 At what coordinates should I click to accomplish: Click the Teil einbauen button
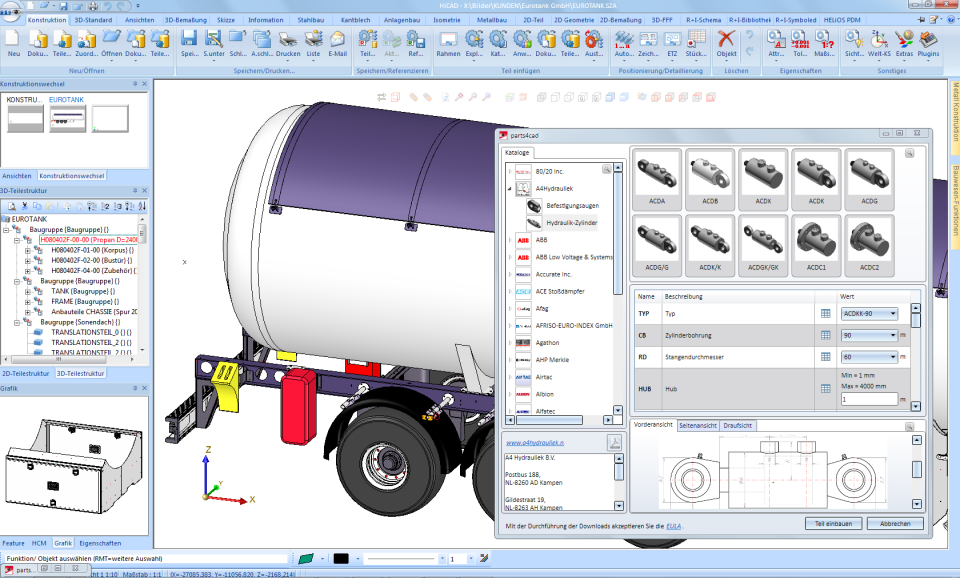point(833,523)
